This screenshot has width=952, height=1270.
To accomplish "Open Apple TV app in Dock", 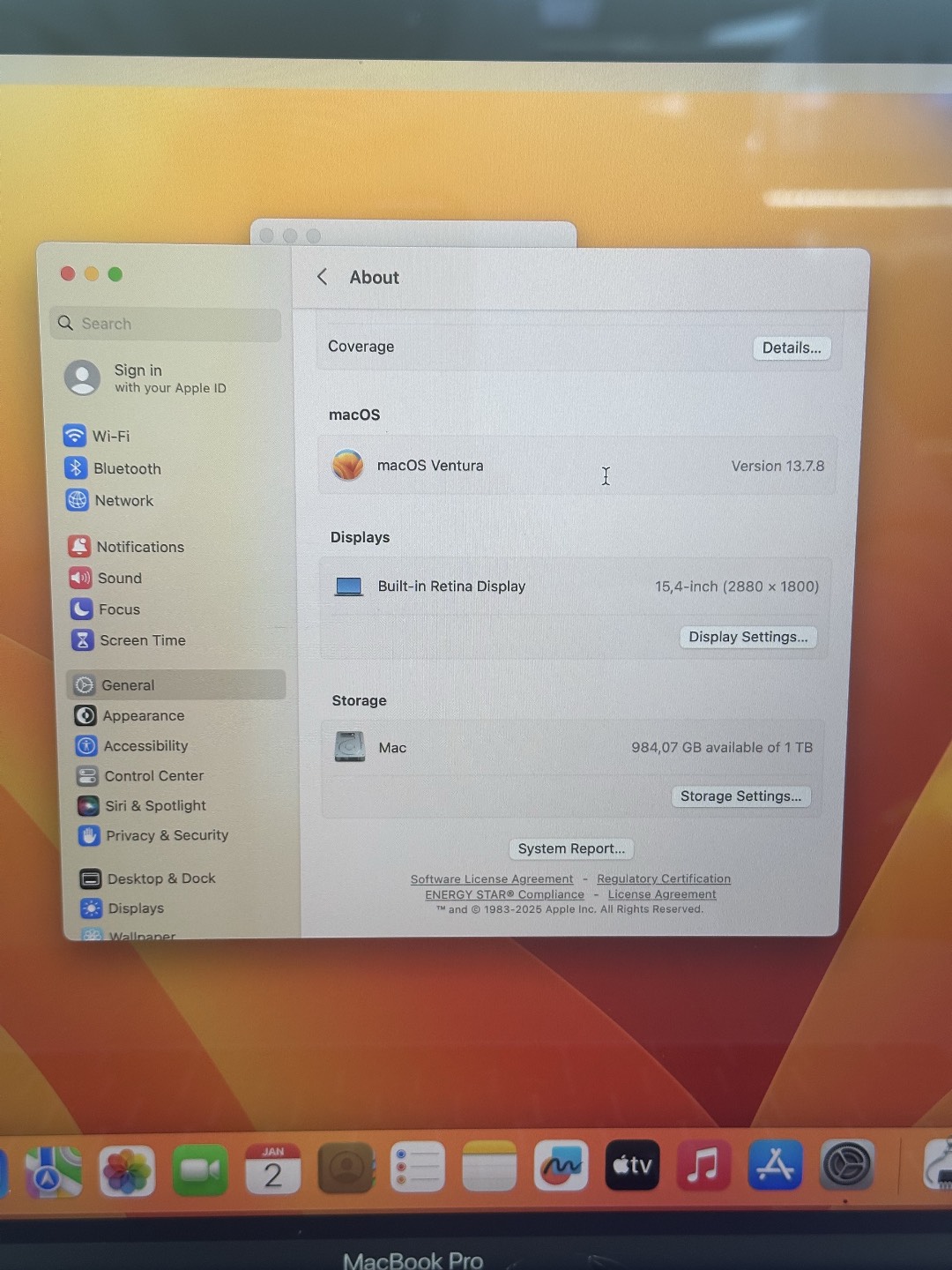I will tap(632, 1165).
